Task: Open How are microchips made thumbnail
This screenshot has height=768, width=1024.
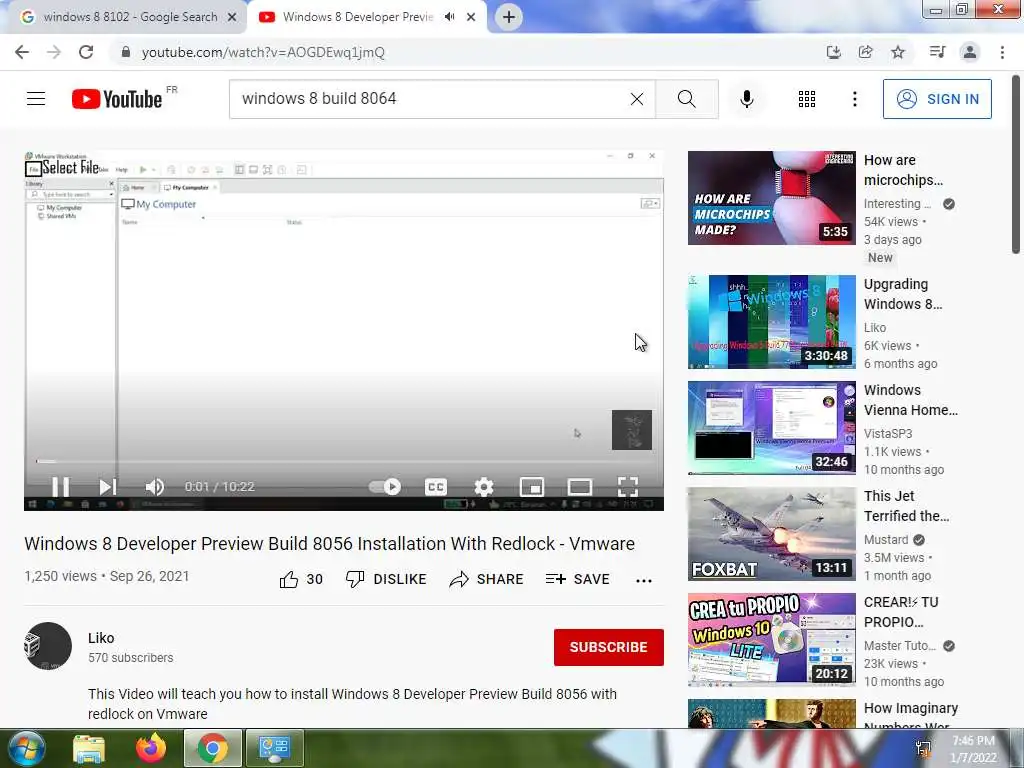Action: [x=771, y=198]
